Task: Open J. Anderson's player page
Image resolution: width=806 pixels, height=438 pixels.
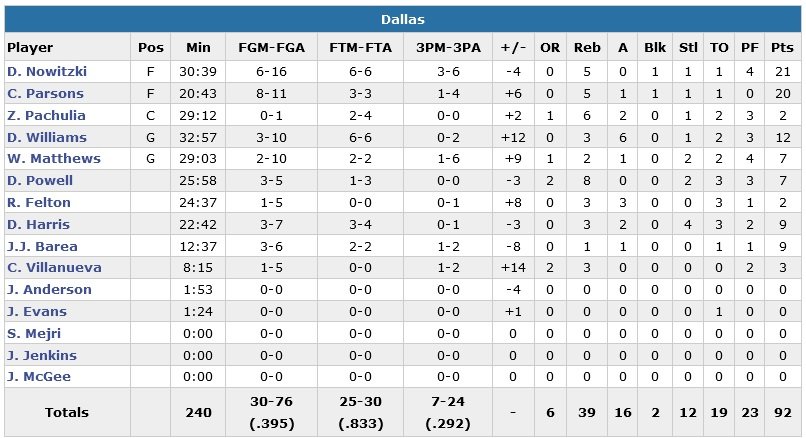Action: coord(47,290)
